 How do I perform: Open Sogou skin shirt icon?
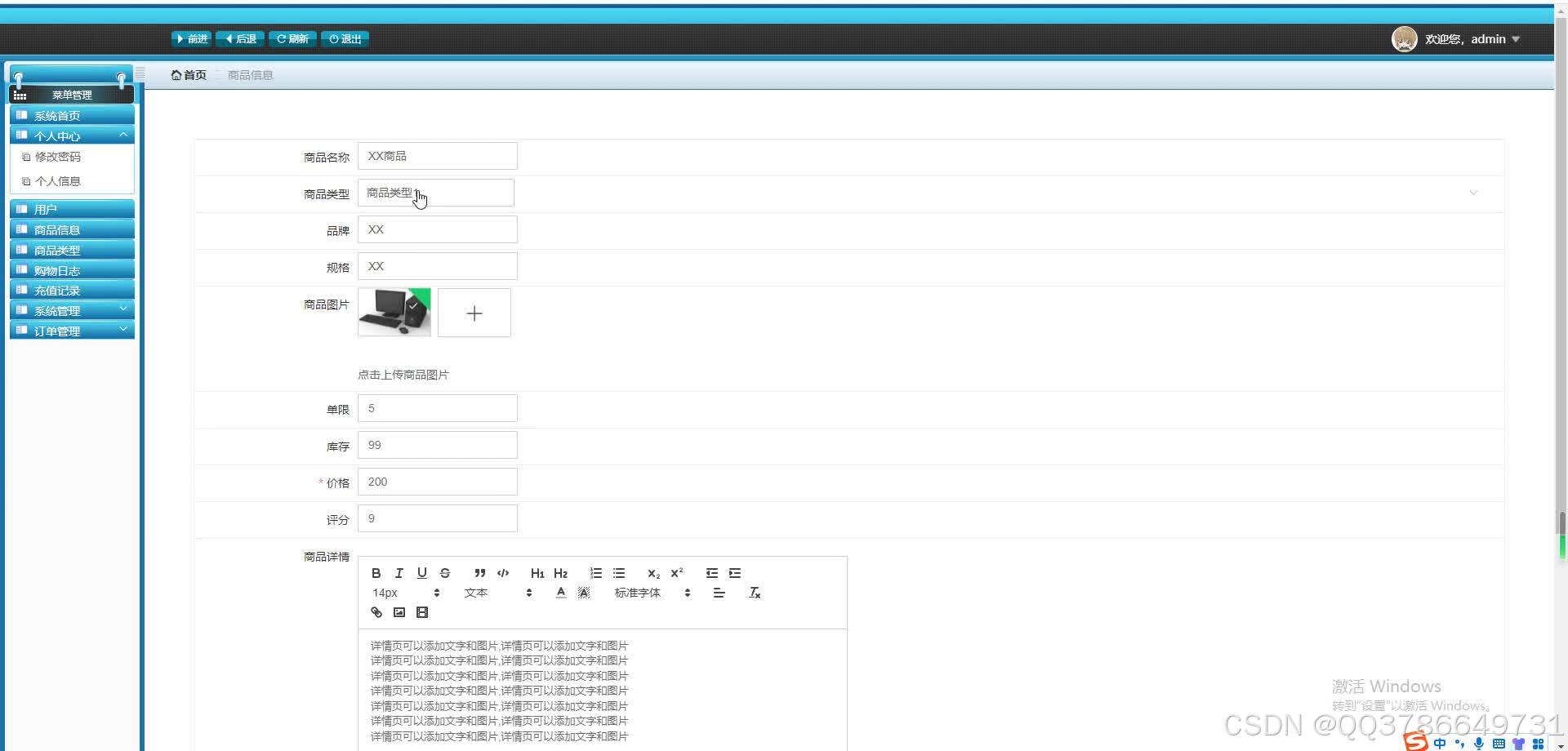(x=1518, y=743)
